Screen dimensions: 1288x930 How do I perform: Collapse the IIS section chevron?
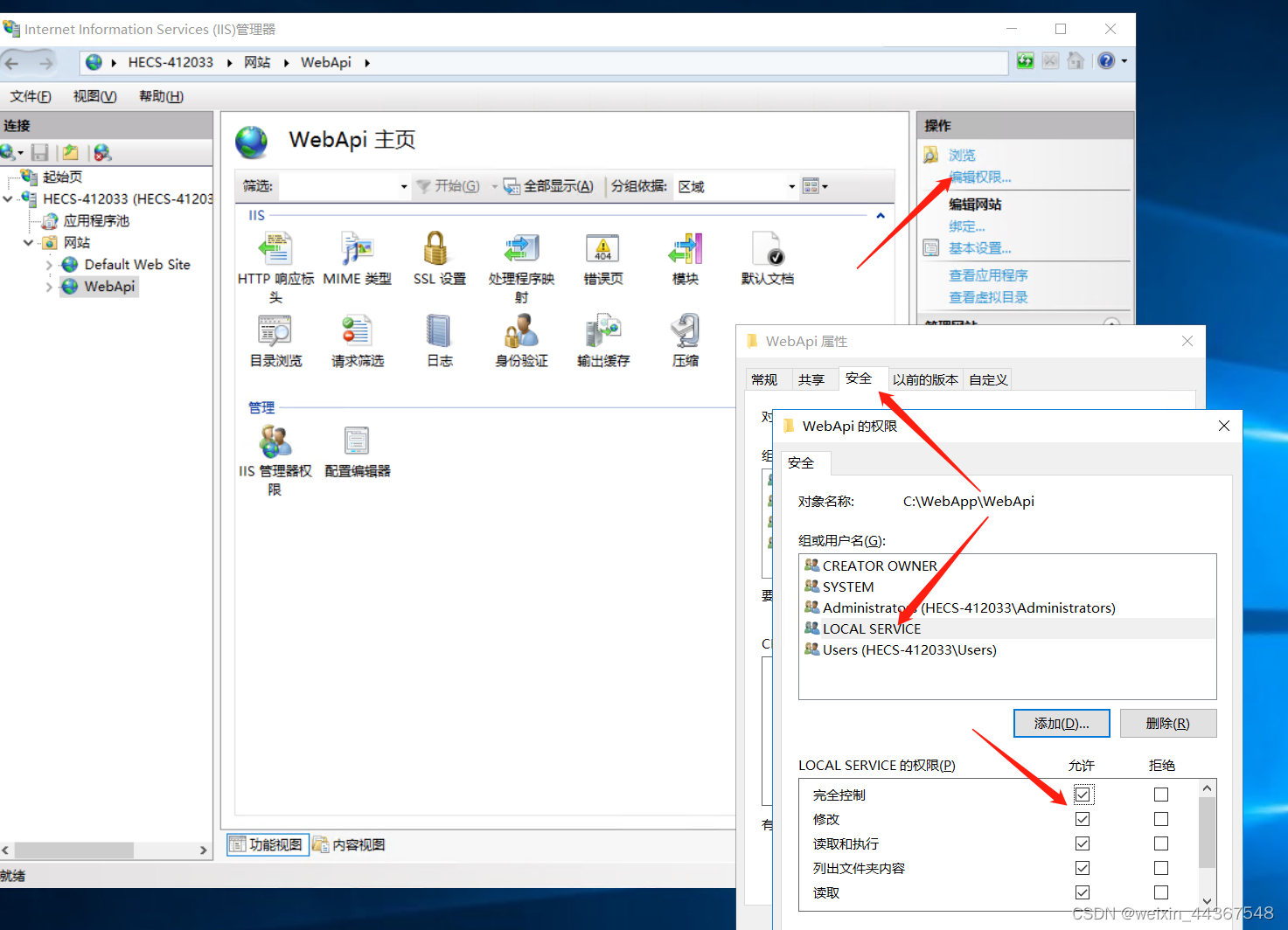[x=881, y=215]
